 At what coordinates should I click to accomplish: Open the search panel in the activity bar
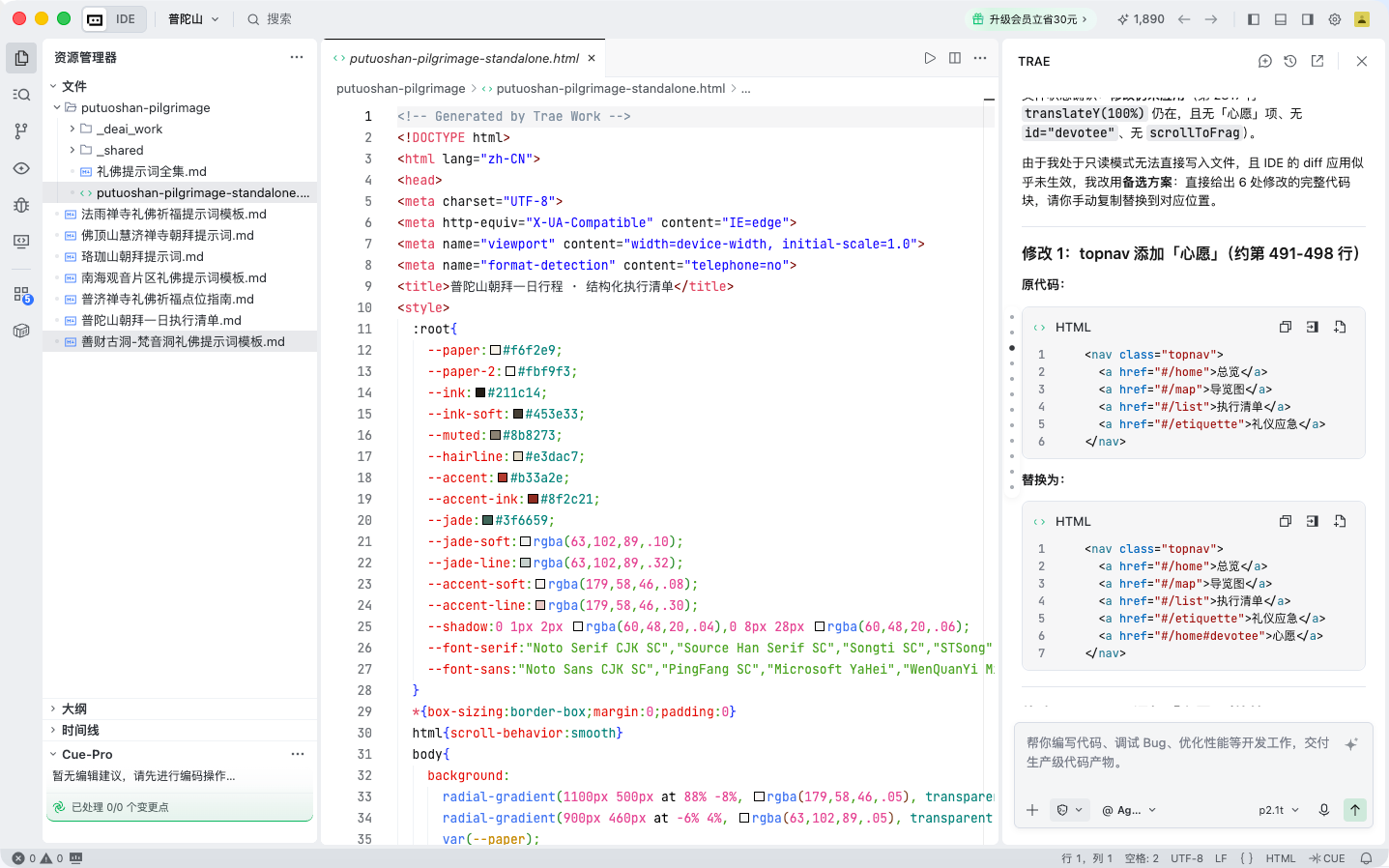point(21,95)
